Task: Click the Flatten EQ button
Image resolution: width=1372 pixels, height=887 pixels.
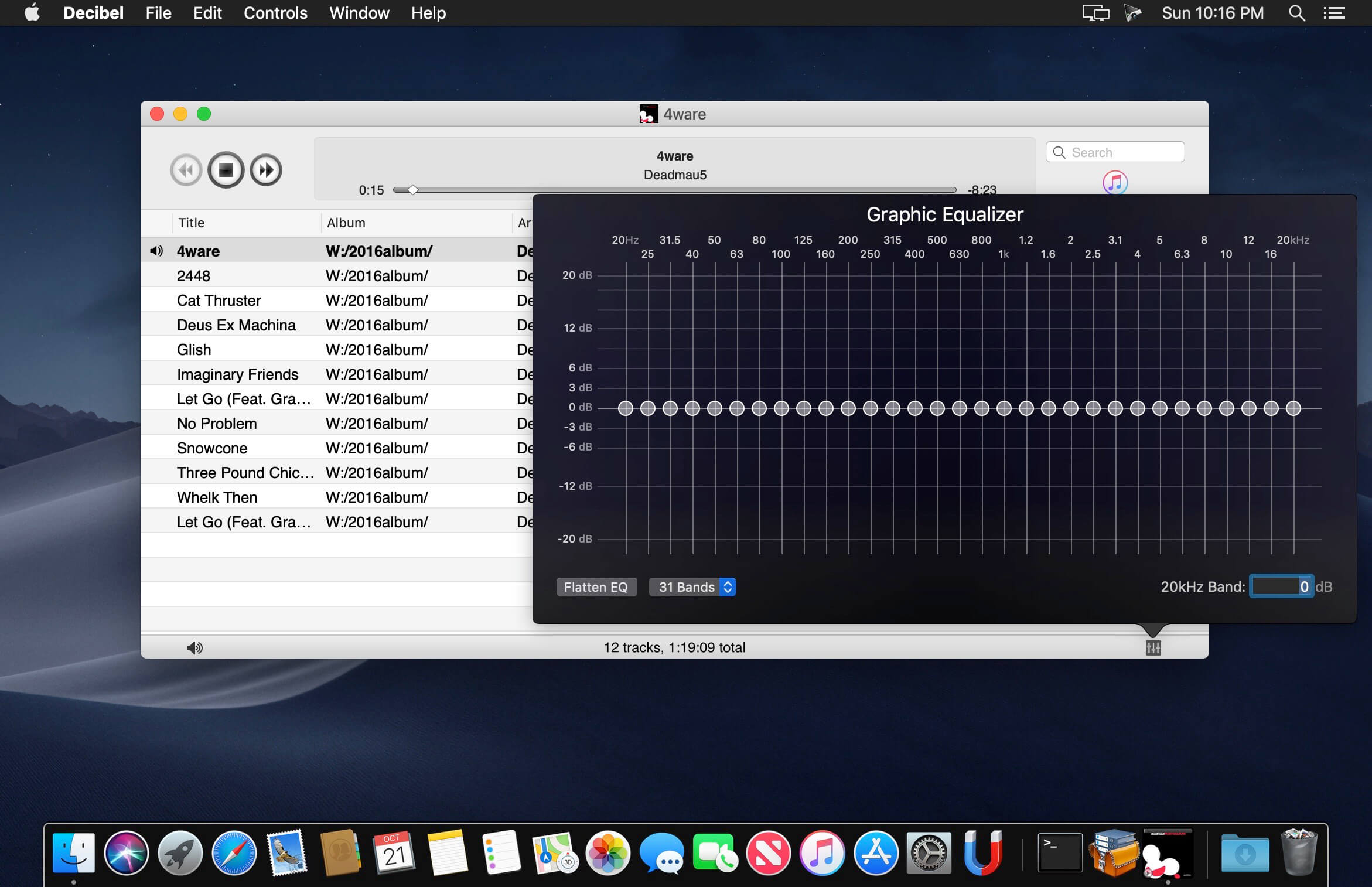Action: (x=596, y=587)
